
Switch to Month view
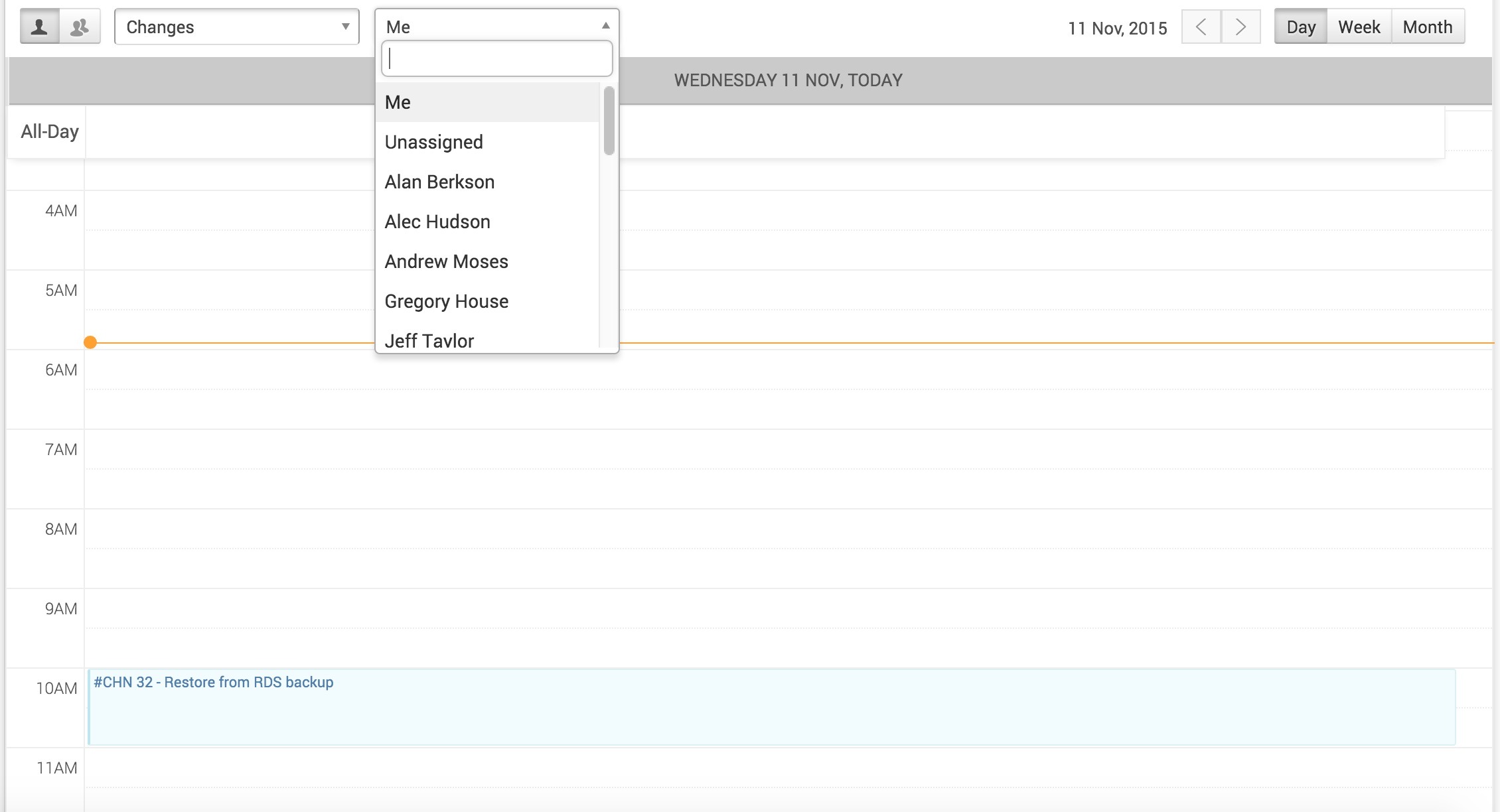(1427, 27)
